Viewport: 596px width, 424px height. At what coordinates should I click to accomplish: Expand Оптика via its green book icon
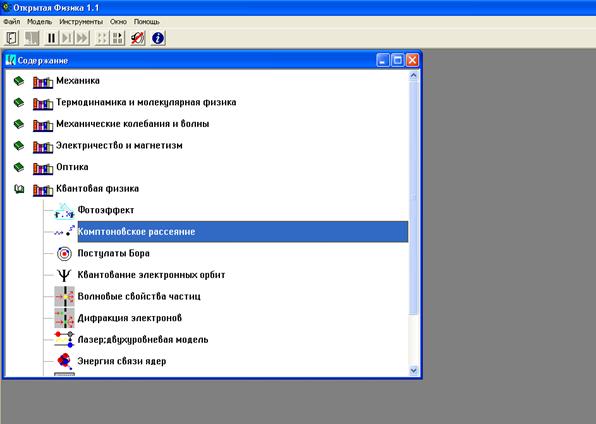pos(19,167)
